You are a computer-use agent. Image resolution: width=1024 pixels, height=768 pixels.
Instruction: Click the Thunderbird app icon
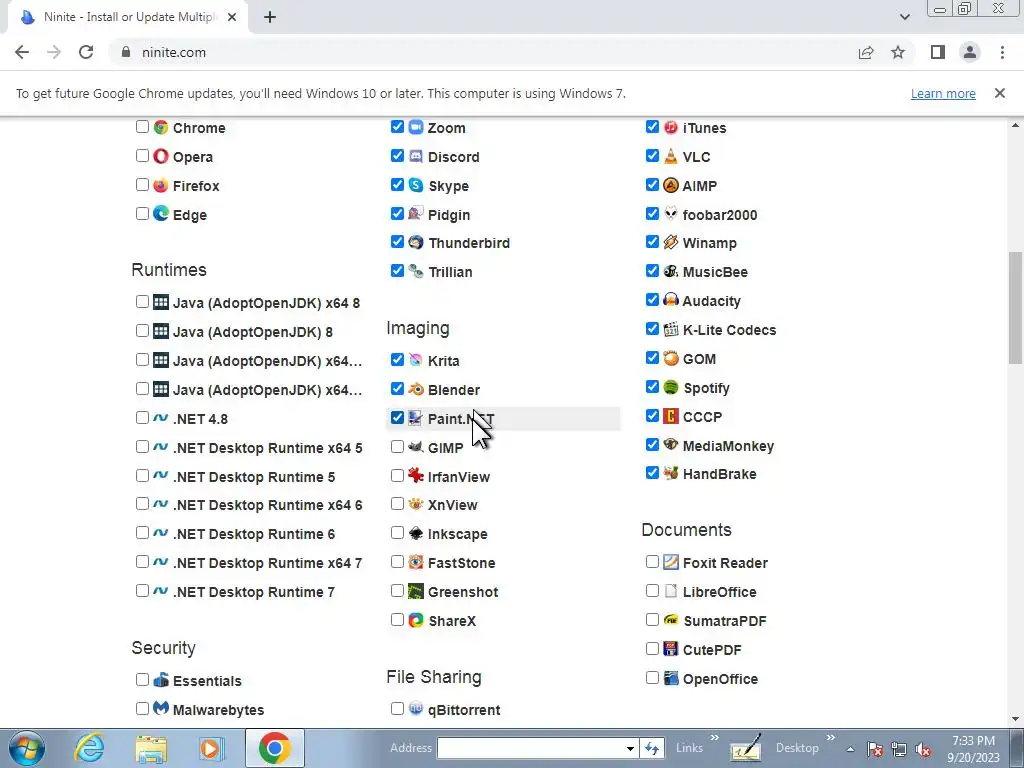pyautogui.click(x=415, y=242)
